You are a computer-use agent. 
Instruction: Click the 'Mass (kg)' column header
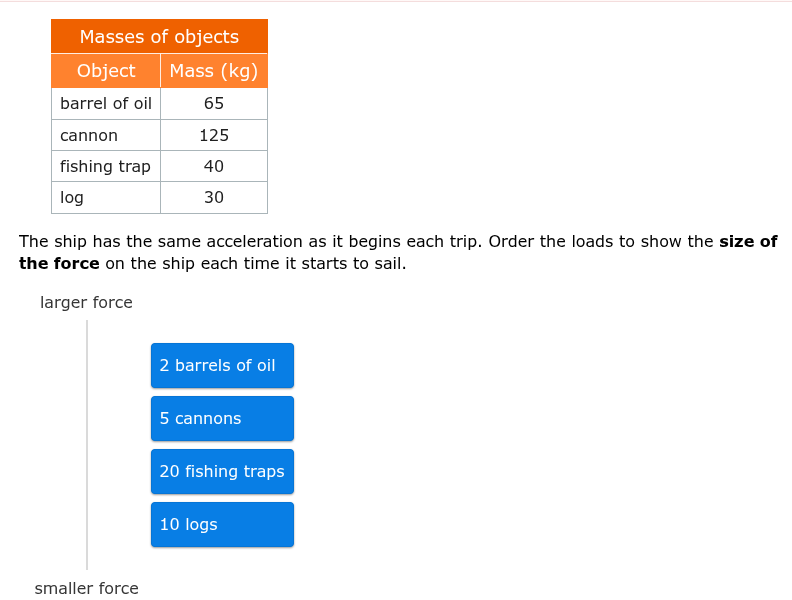point(214,71)
